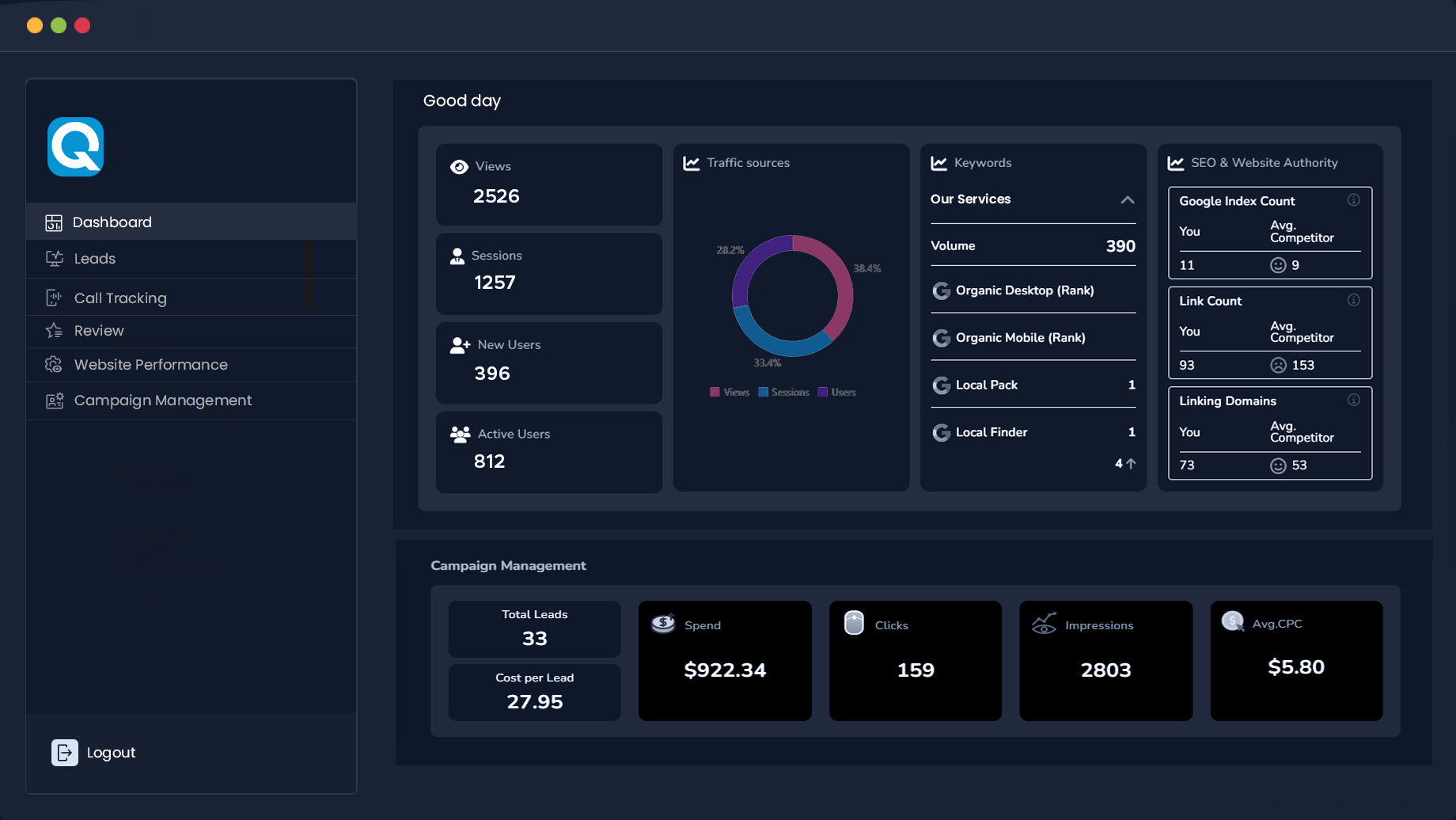
Task: Click the 38.4% chart label
Action: pyautogui.click(x=867, y=268)
